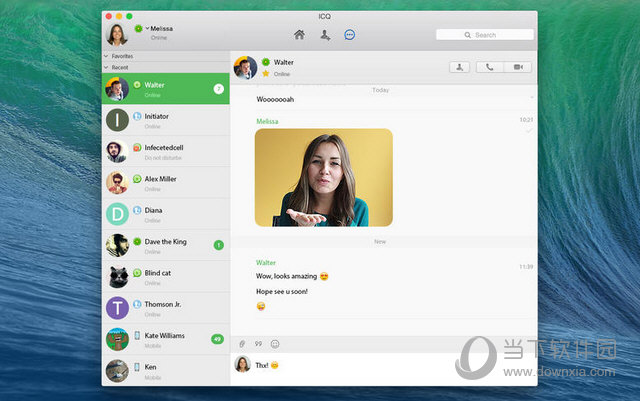Open the Alex Miller conversation
Viewport: 640px width, 401px height.
tap(166, 183)
